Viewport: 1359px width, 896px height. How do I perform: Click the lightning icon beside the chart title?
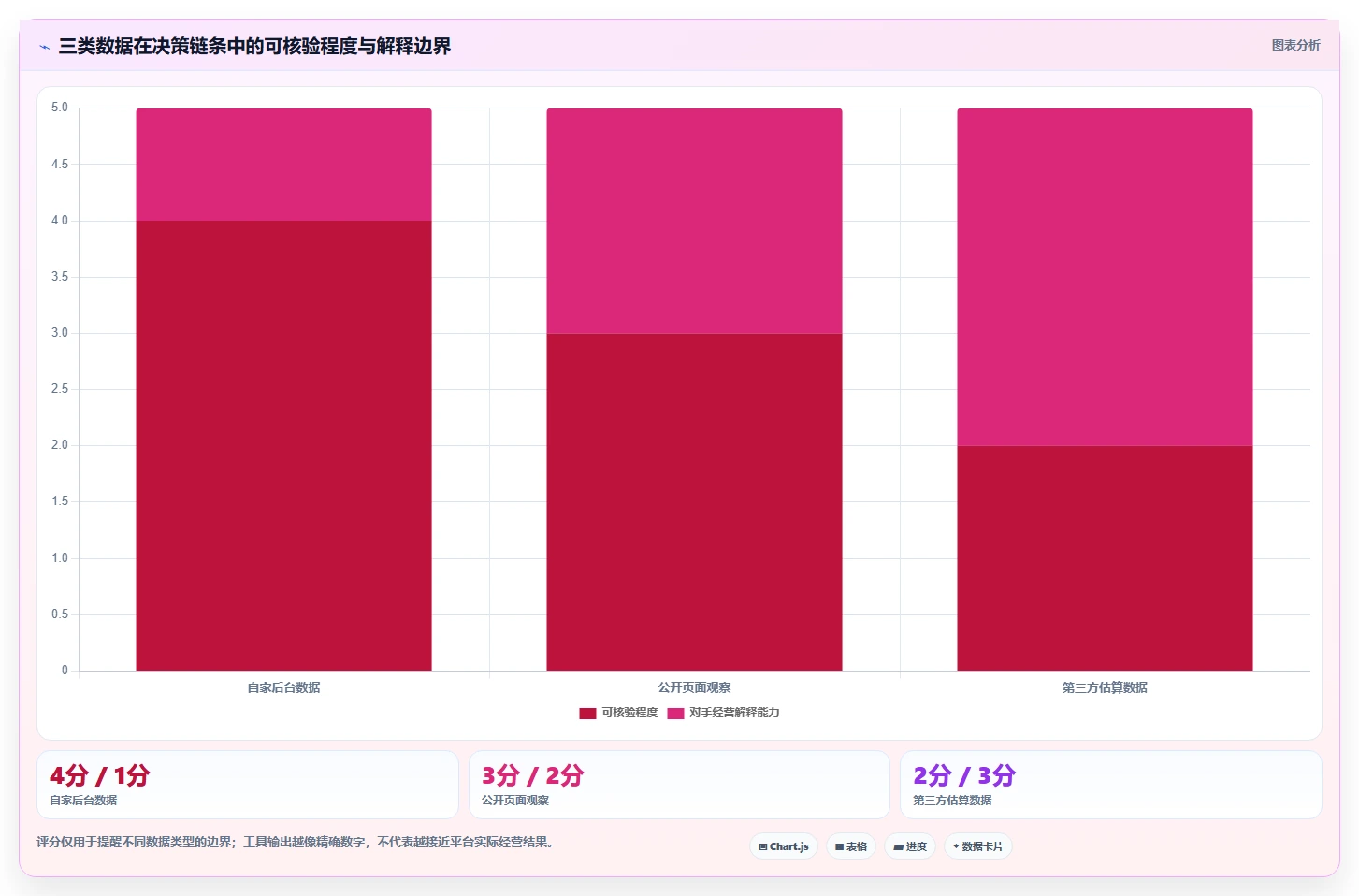click(44, 47)
